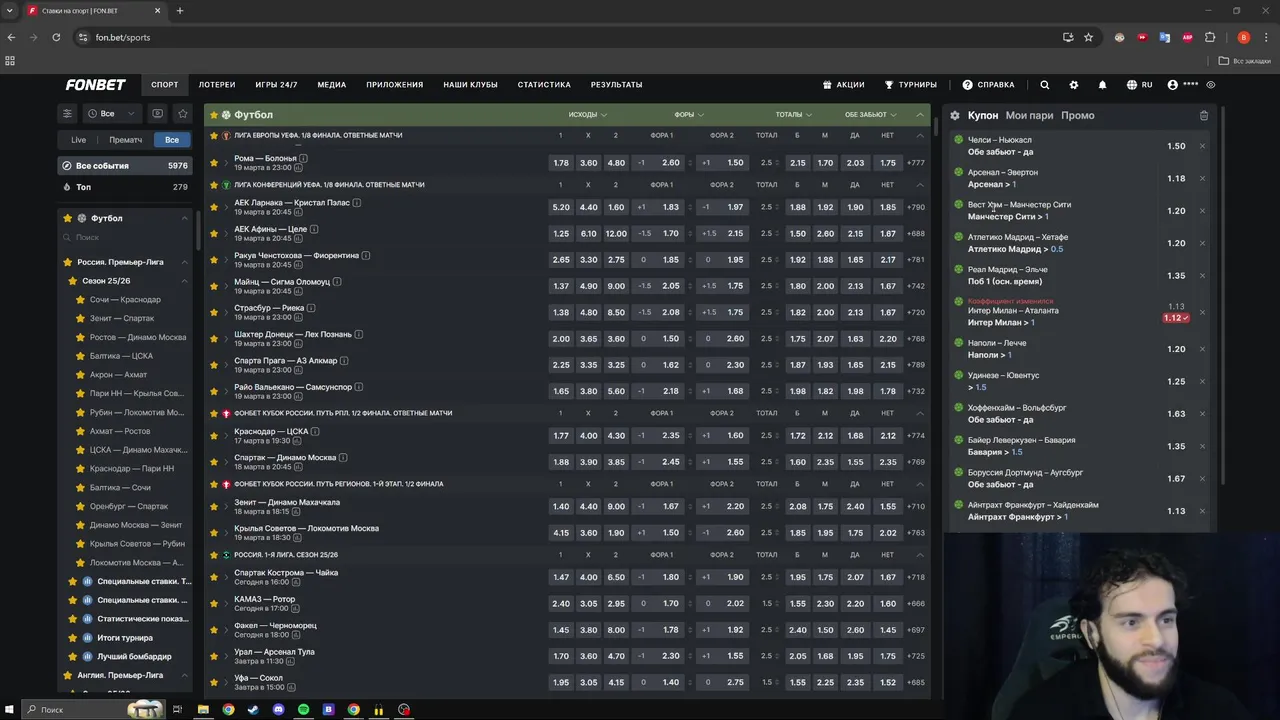Click the search magnifier in header
1280x720 pixels.
(x=1044, y=85)
